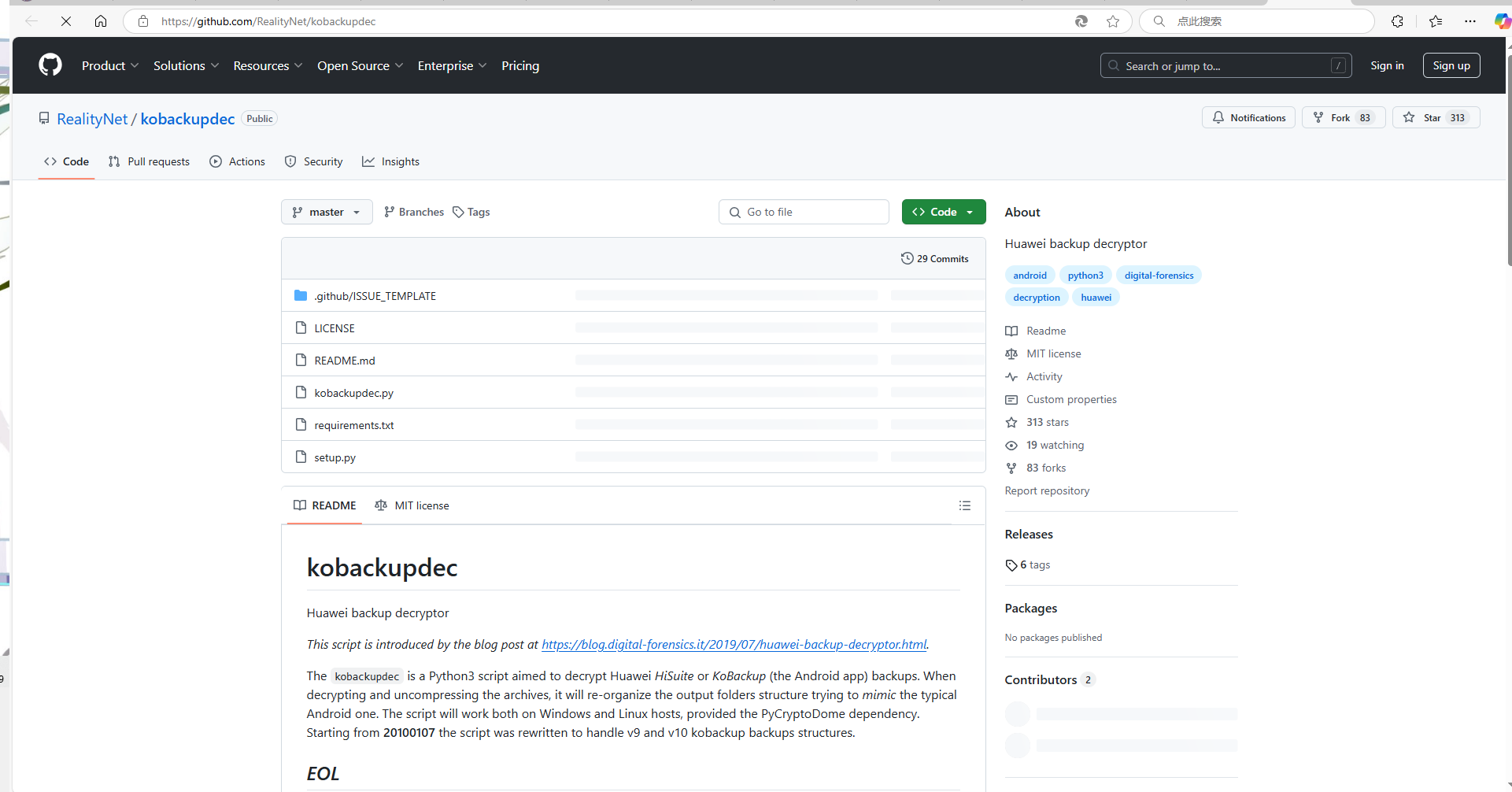Click the Sign up button
1512x792 pixels.
tap(1451, 65)
